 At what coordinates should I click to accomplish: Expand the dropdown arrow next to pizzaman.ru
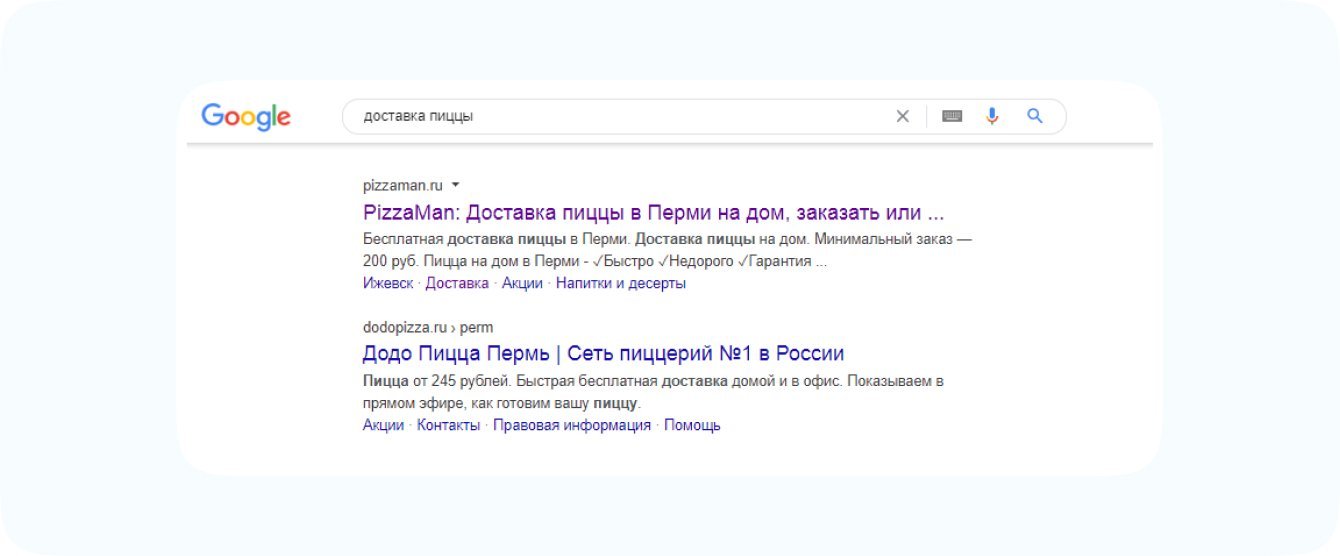(x=455, y=185)
